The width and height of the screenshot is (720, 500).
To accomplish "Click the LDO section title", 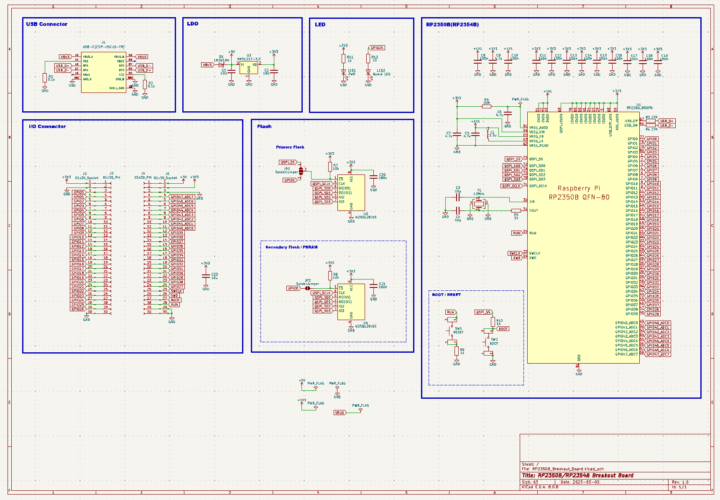I will click(192, 24).
